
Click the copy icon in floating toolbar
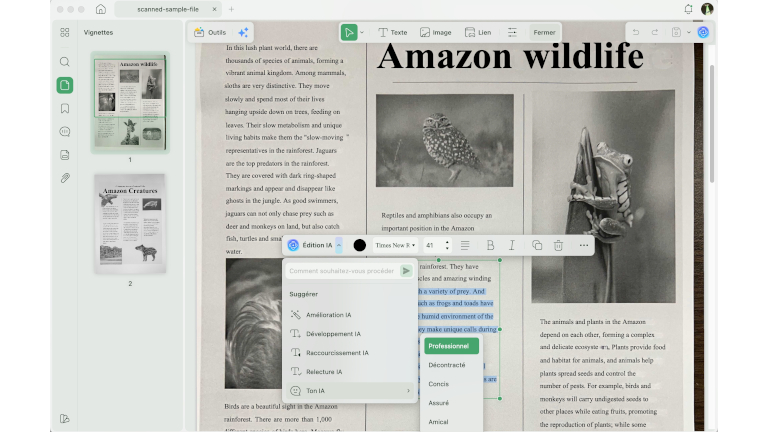pos(537,245)
